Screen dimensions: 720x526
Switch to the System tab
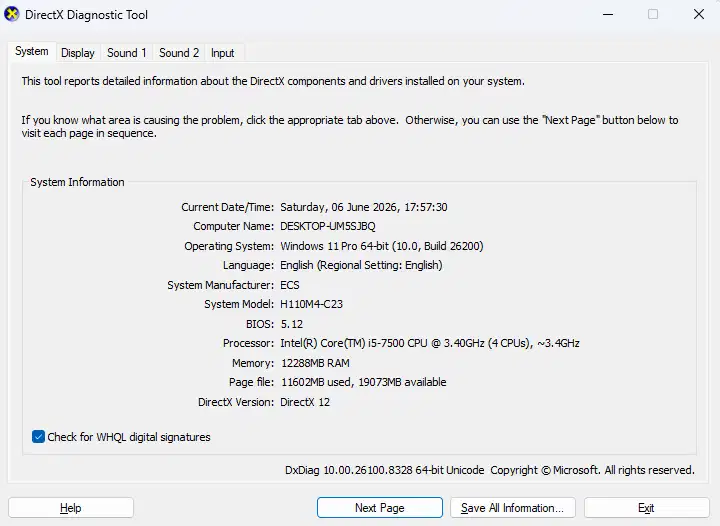pos(32,51)
